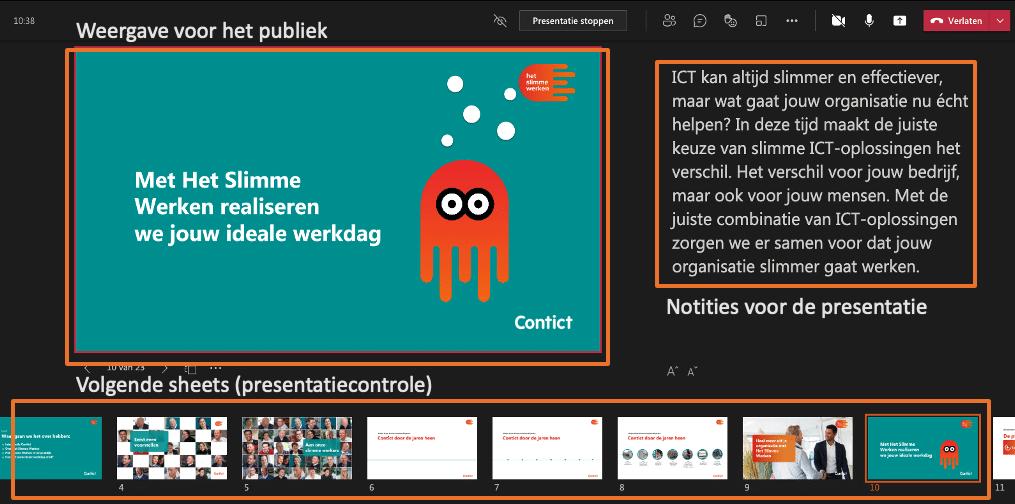The height and width of the screenshot is (504, 1015).
Task: Go to the next slide arrow
Action: 165,369
